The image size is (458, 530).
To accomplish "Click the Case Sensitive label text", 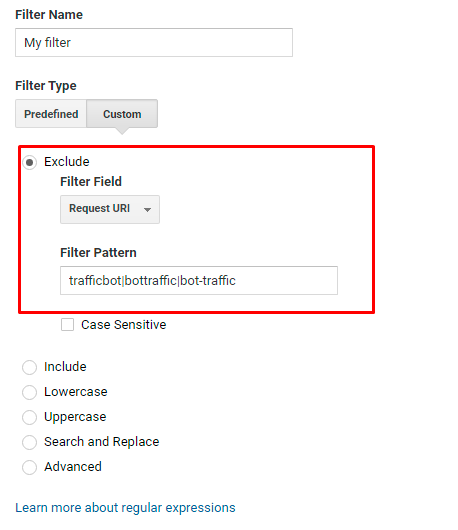I will tap(124, 325).
